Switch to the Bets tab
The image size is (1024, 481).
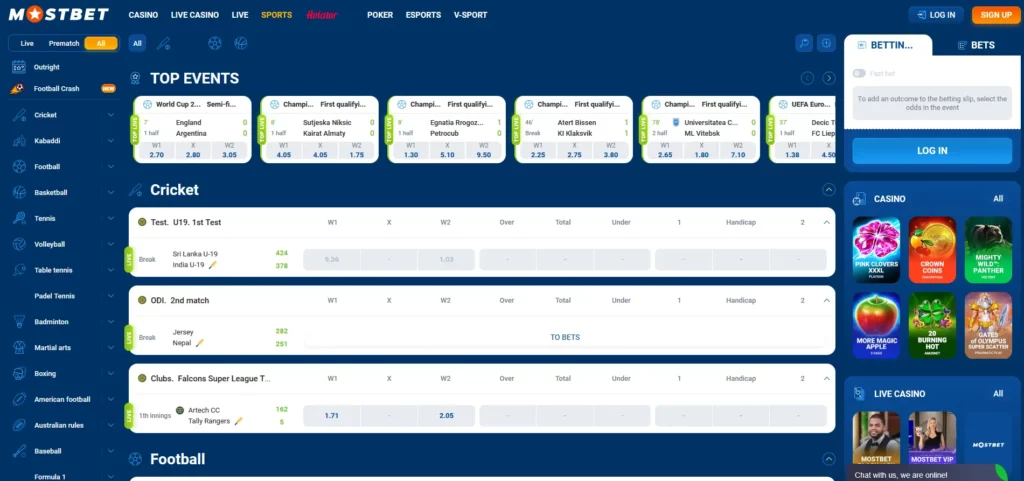click(x=976, y=45)
